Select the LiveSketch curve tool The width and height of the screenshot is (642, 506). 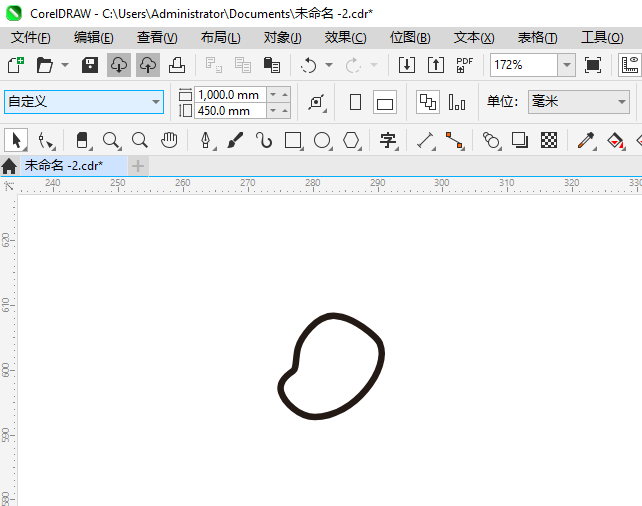[x=264, y=140]
